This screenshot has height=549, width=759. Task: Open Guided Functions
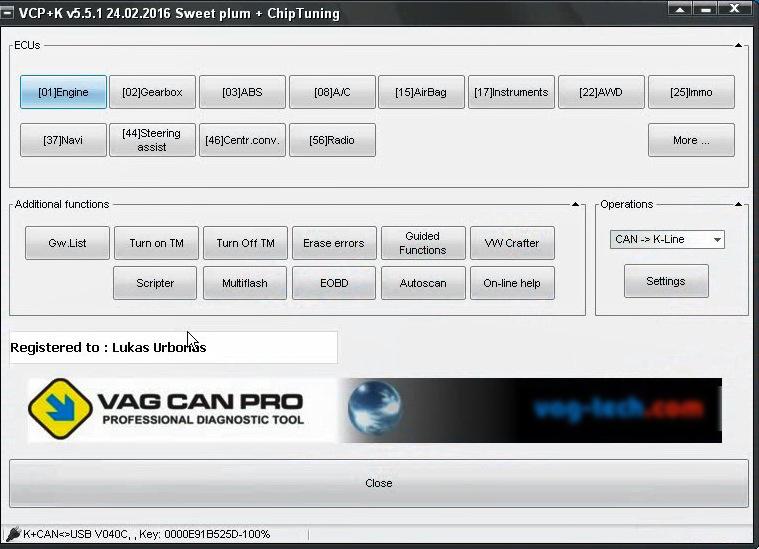coord(423,243)
